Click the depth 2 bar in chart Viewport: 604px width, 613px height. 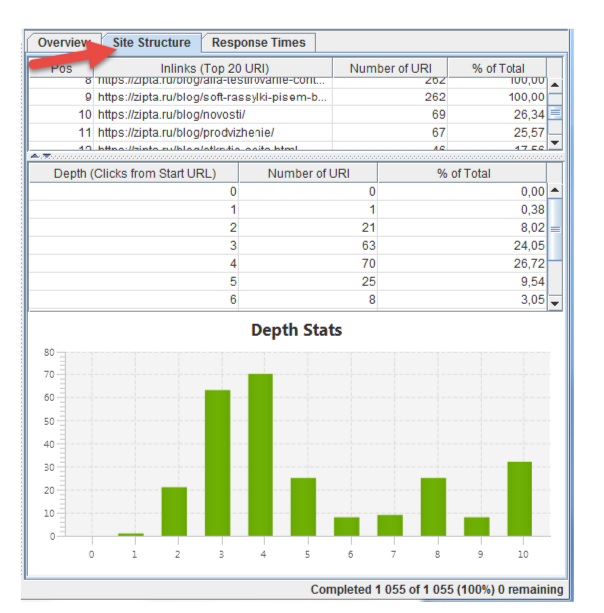point(174,512)
